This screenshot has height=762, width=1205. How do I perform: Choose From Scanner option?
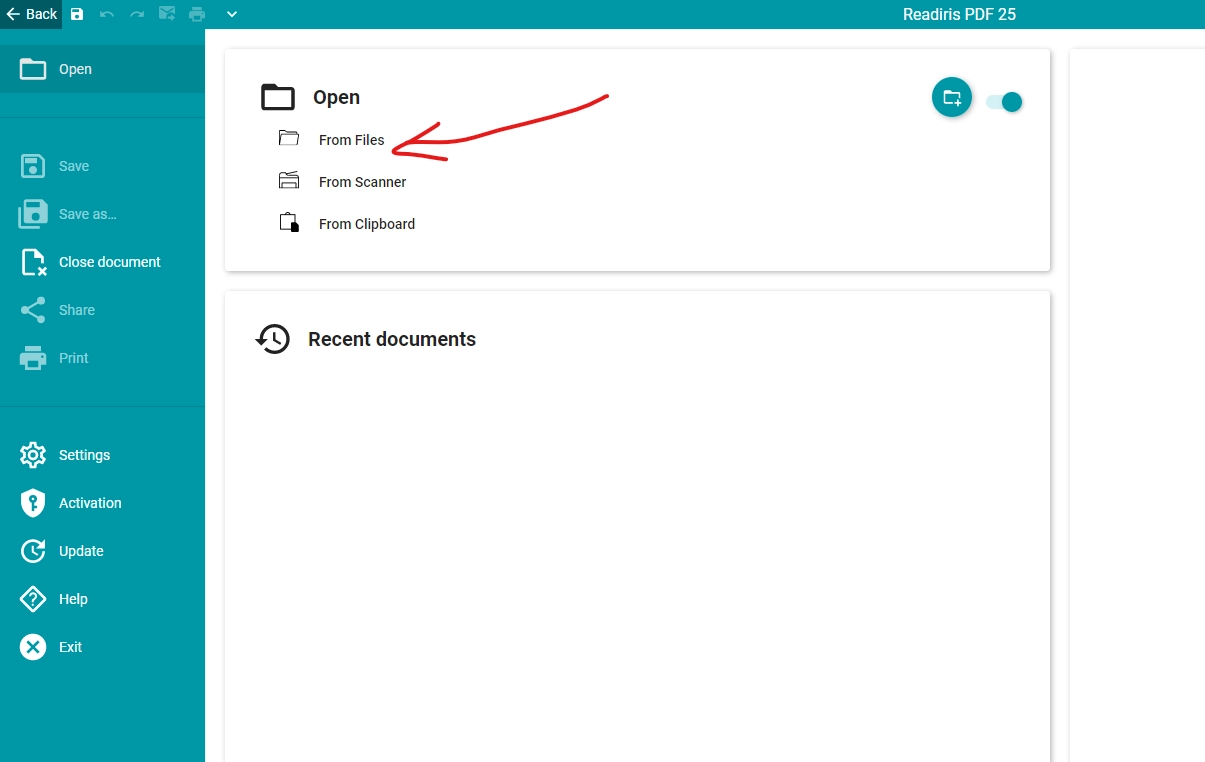click(362, 182)
